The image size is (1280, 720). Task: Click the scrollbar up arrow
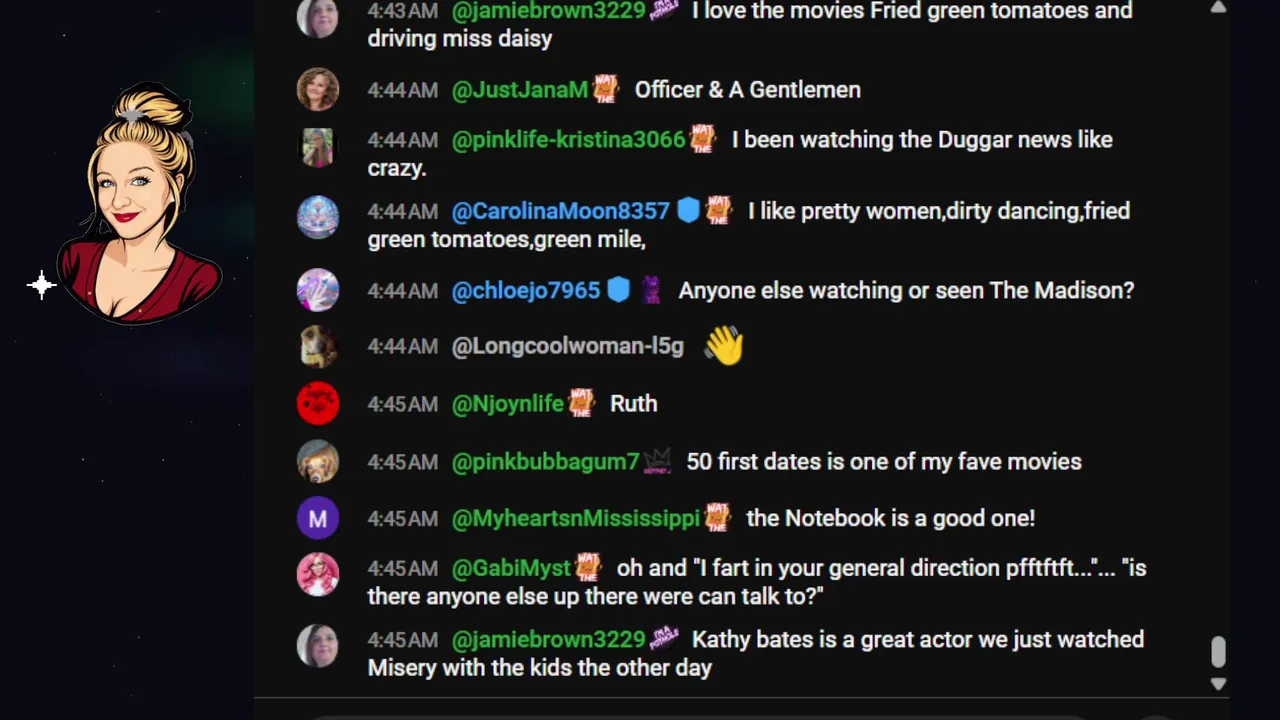pyautogui.click(x=1218, y=8)
